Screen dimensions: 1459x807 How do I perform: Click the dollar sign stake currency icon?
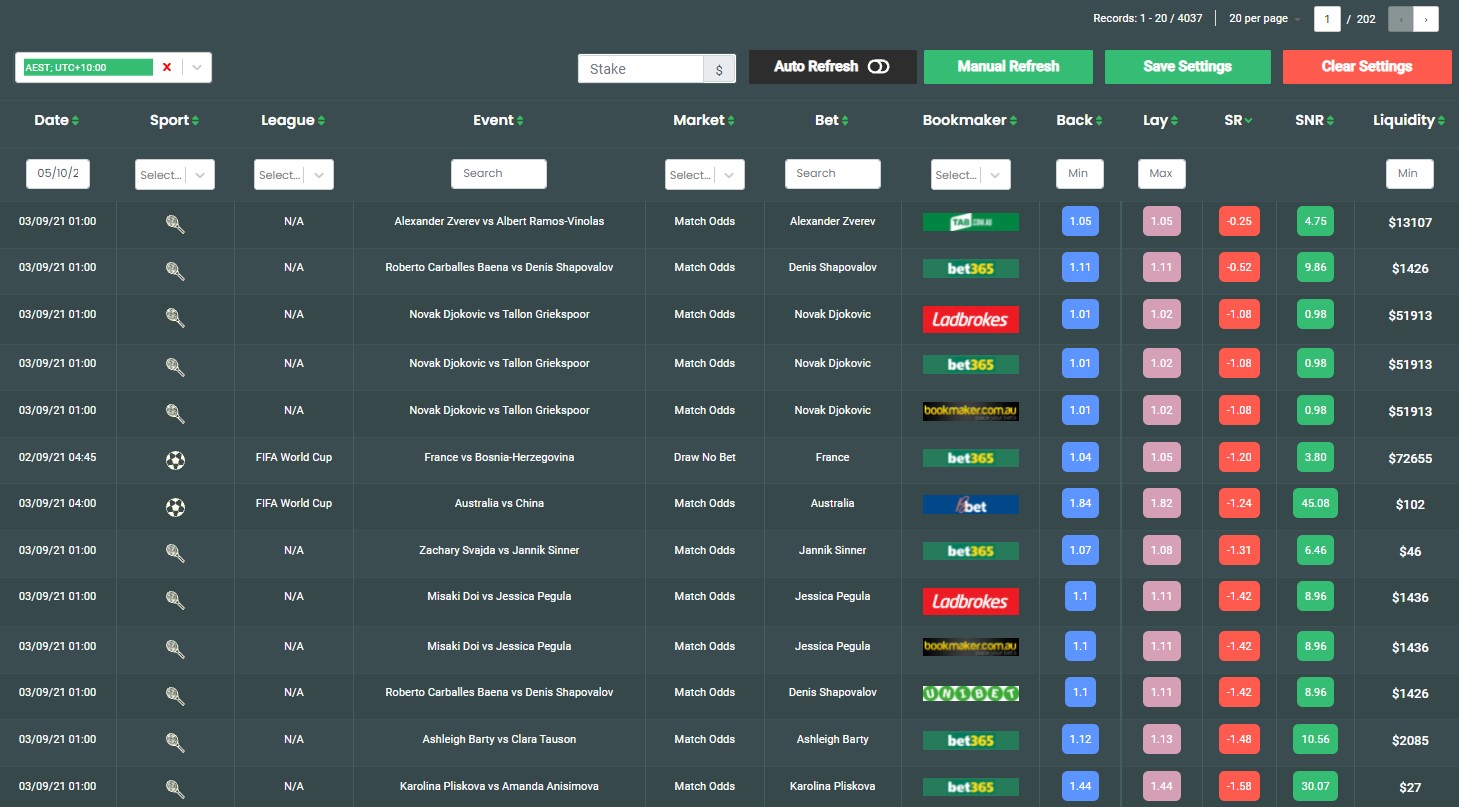point(720,69)
